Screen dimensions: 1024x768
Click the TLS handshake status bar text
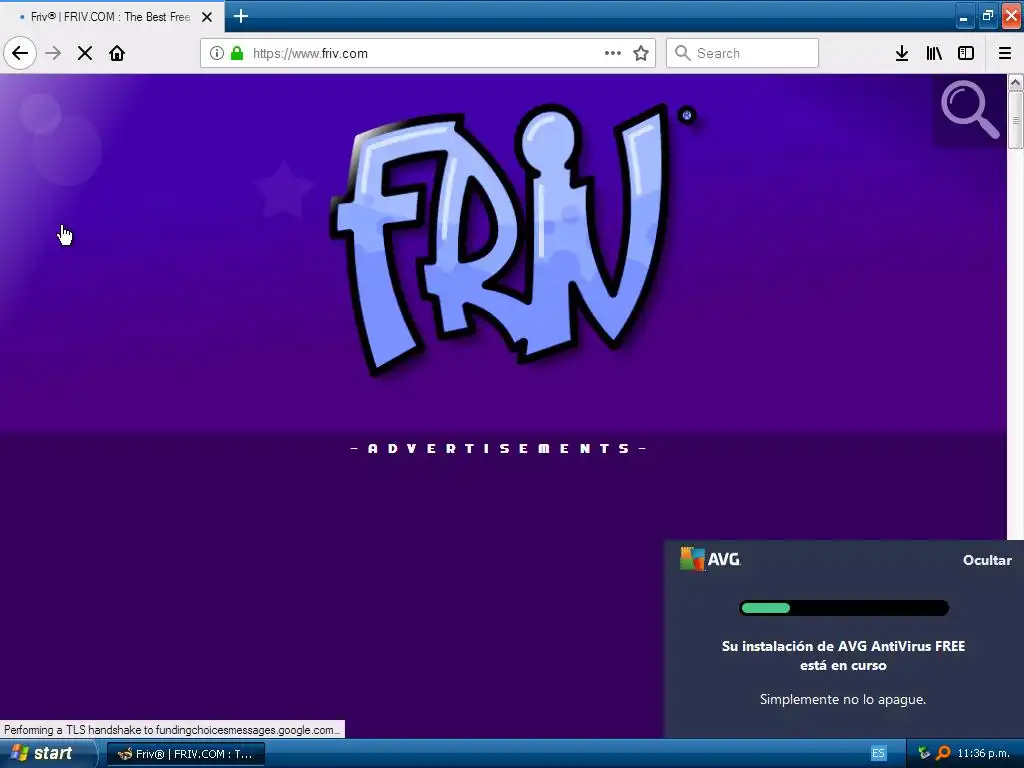point(172,729)
